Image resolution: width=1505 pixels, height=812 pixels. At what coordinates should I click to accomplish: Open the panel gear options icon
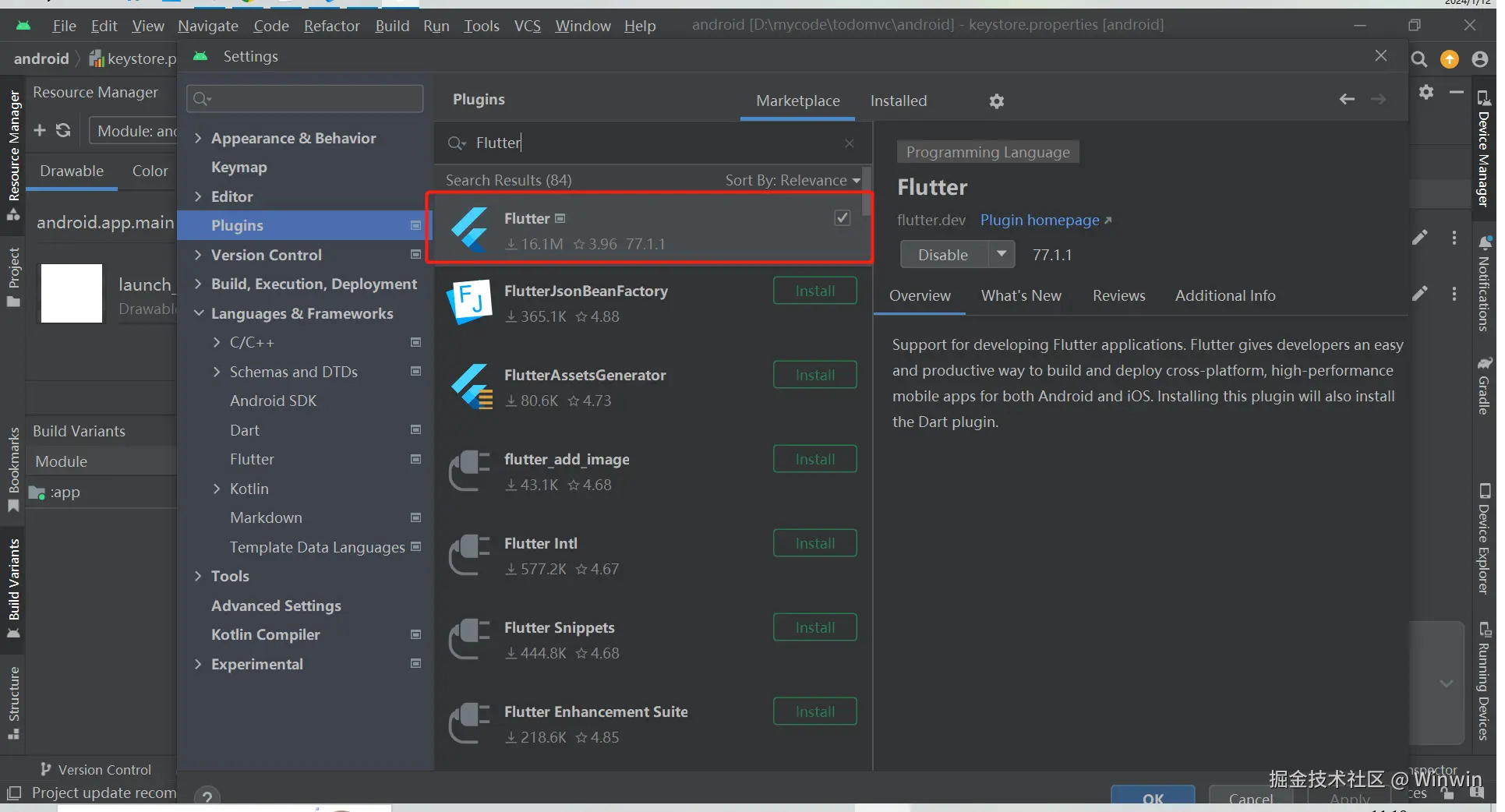click(x=1426, y=92)
